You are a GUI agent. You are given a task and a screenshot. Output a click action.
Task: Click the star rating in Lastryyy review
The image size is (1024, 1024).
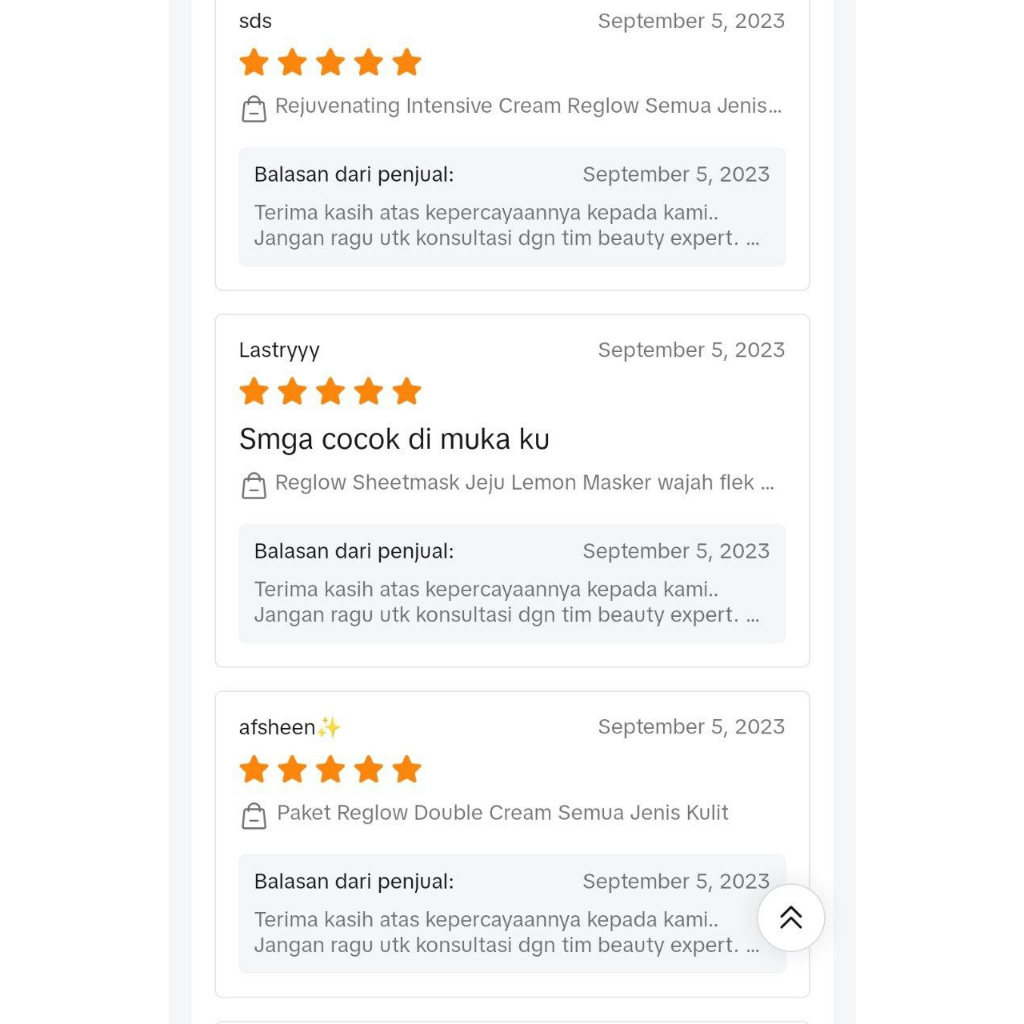point(330,392)
